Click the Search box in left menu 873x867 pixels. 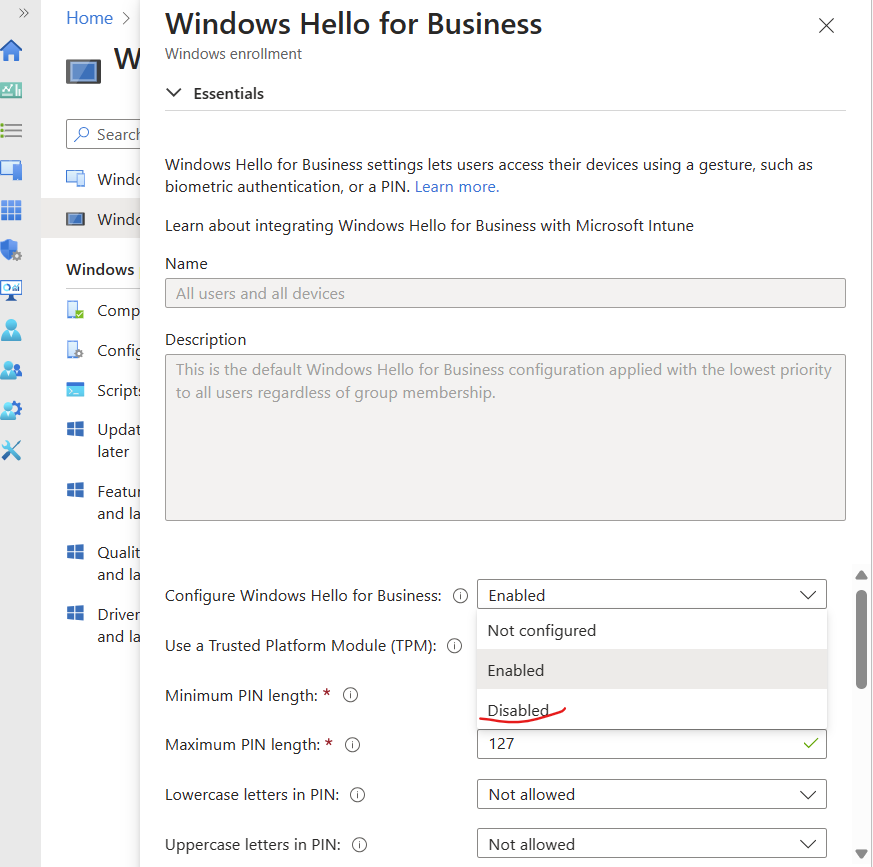[x=103, y=134]
